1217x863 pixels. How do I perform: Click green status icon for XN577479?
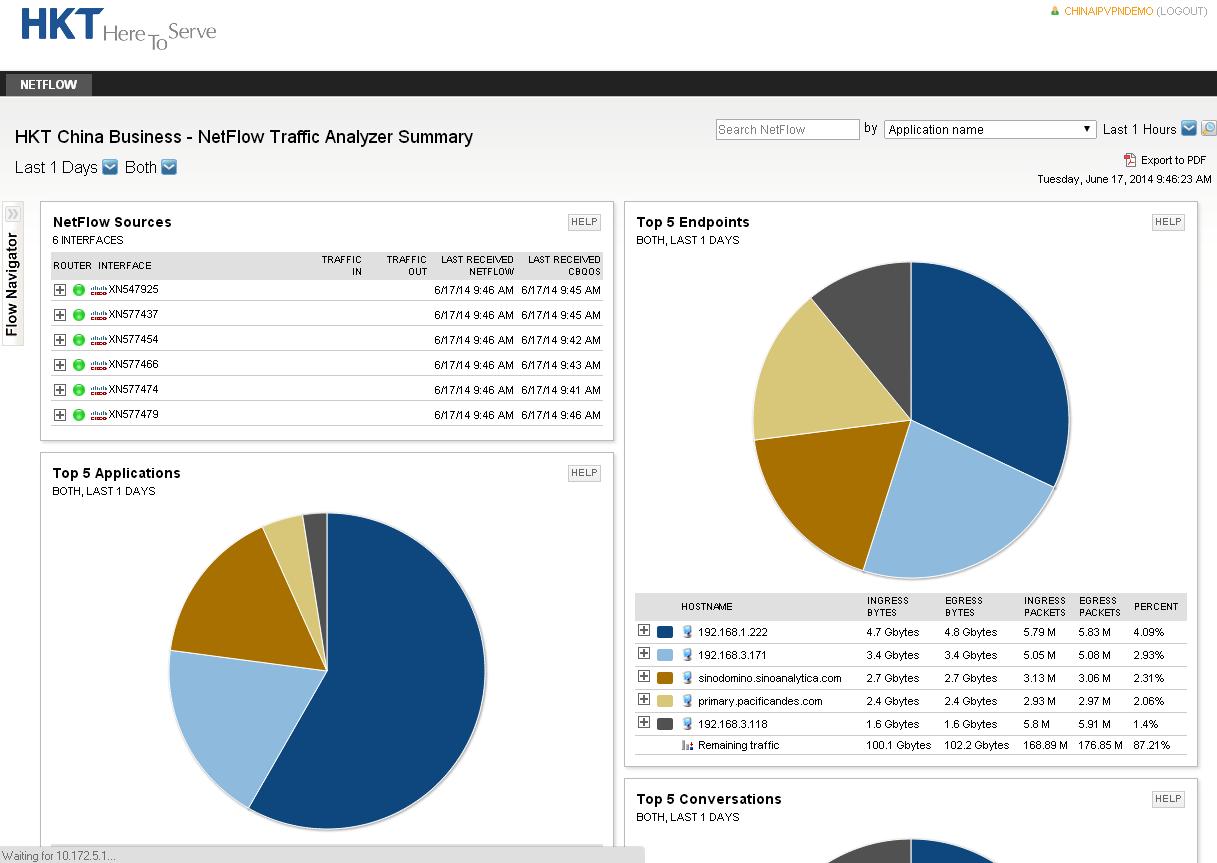coord(79,415)
